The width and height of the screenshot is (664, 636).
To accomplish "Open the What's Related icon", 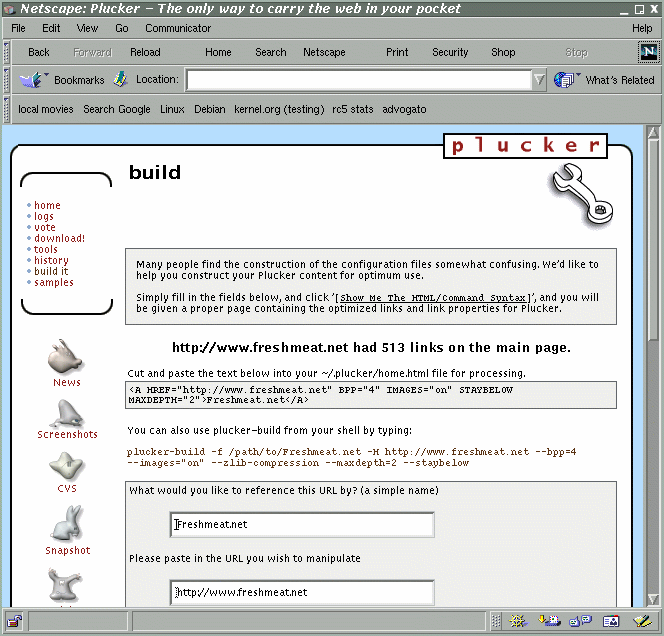I will (566, 80).
